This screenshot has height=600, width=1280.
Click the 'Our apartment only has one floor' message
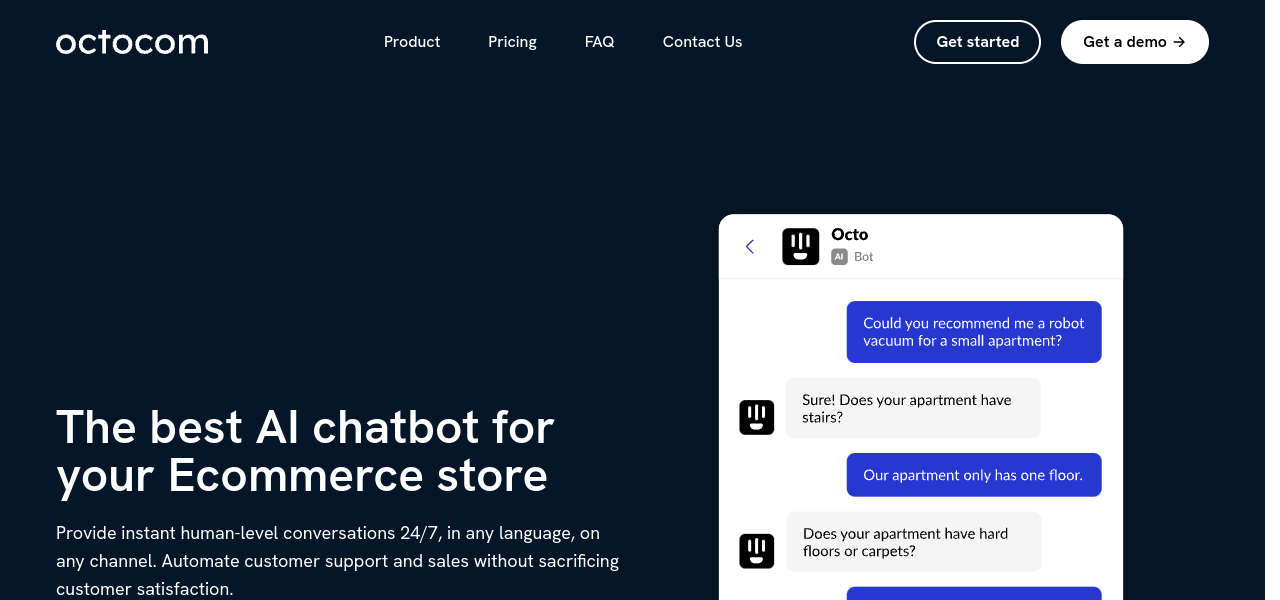tap(973, 475)
